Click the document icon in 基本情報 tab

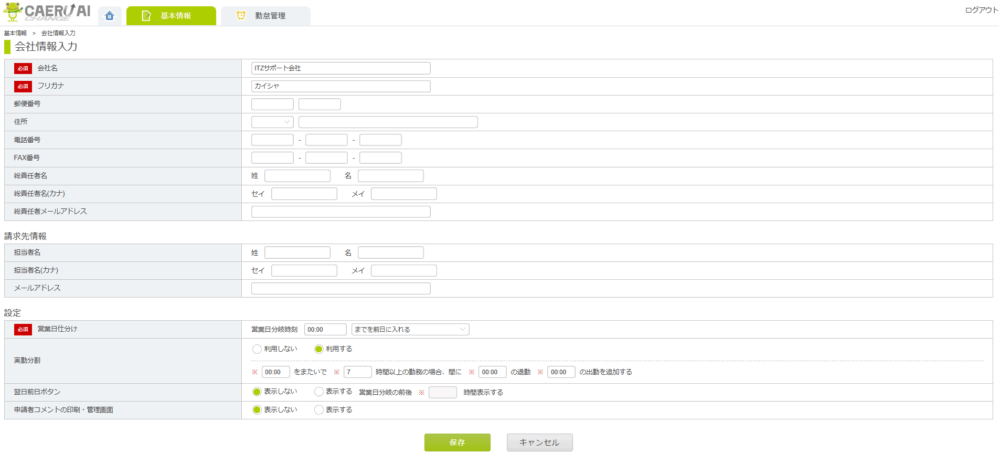pos(146,16)
